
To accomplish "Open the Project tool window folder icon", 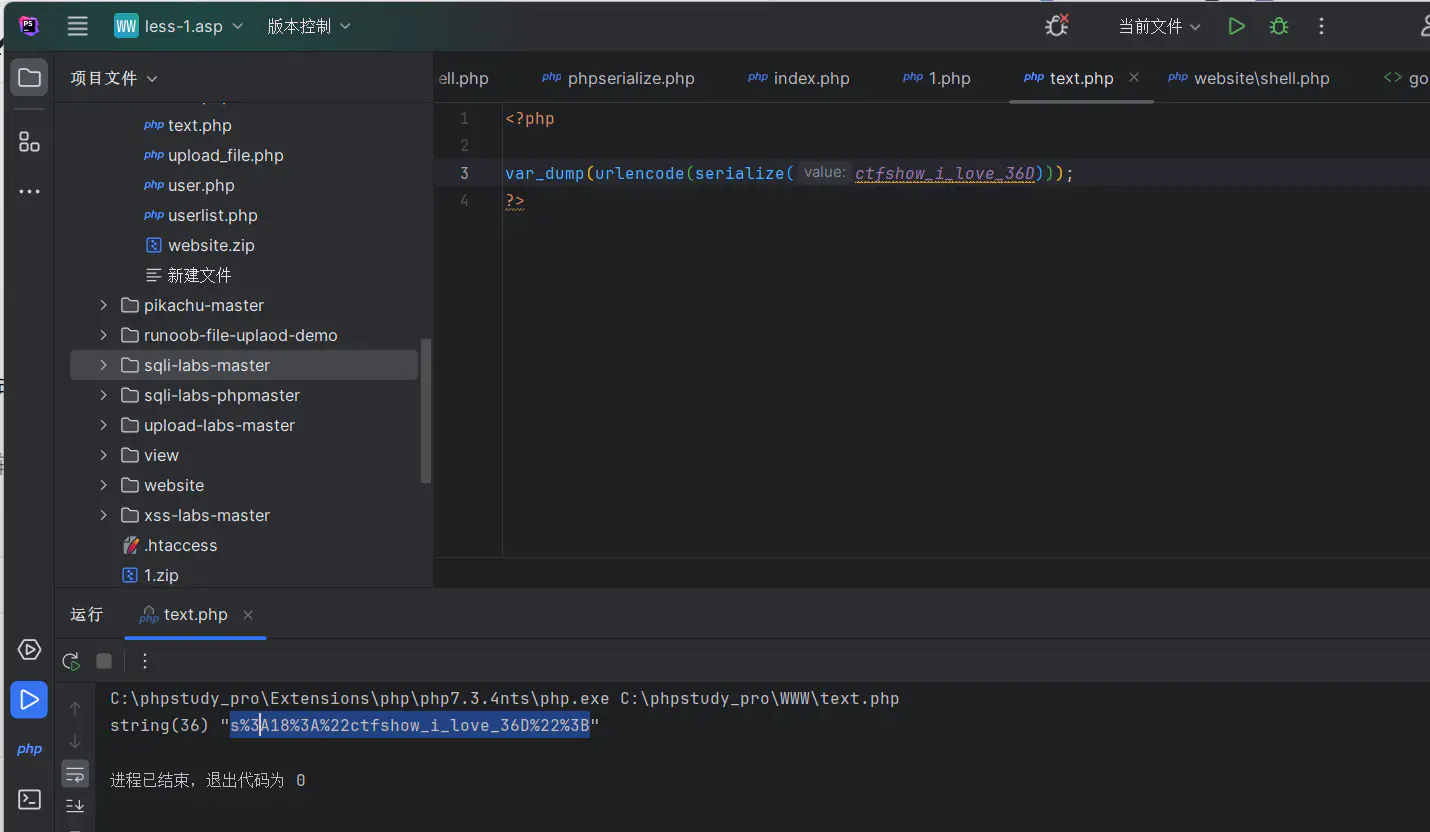I will click(29, 78).
